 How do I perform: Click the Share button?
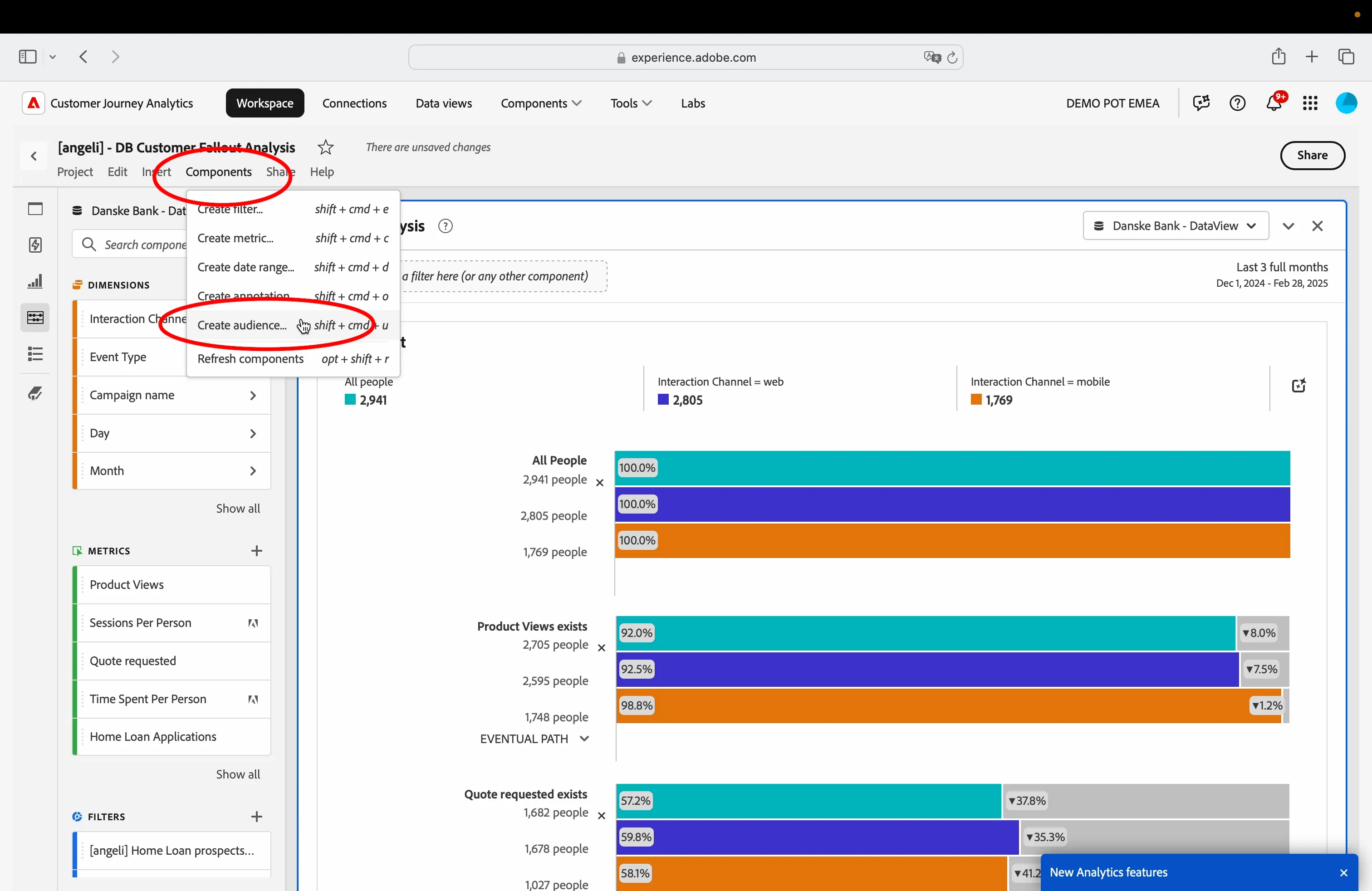(x=1312, y=156)
